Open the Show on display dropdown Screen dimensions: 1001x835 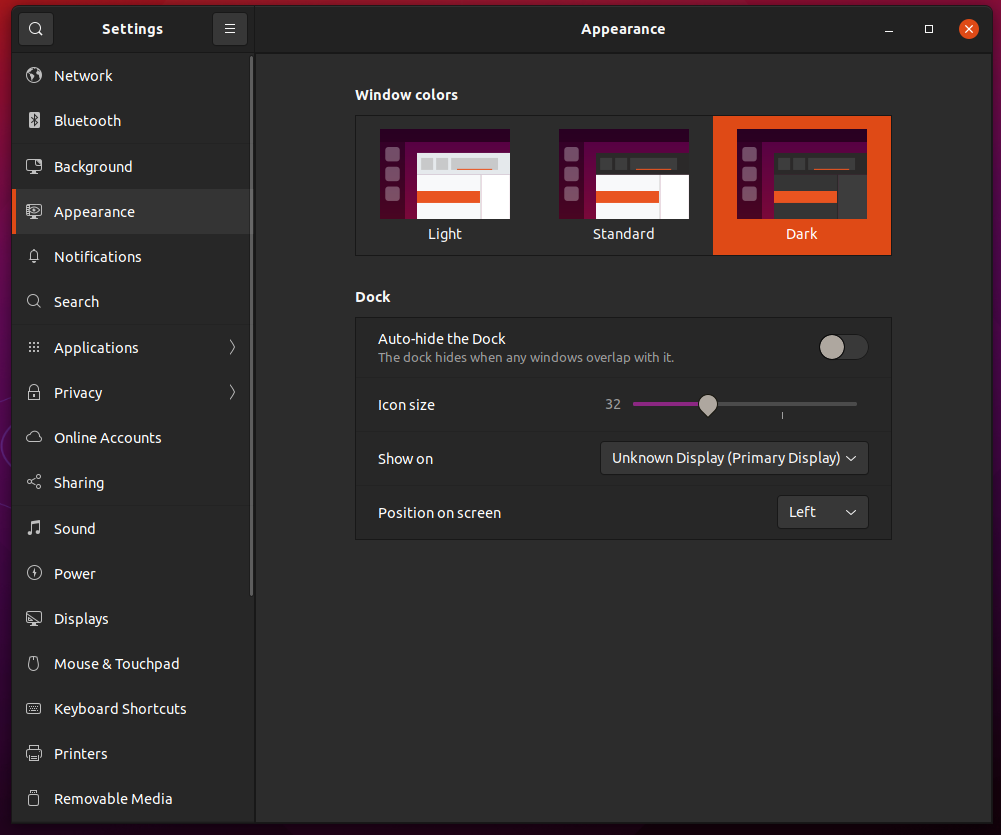coord(734,458)
